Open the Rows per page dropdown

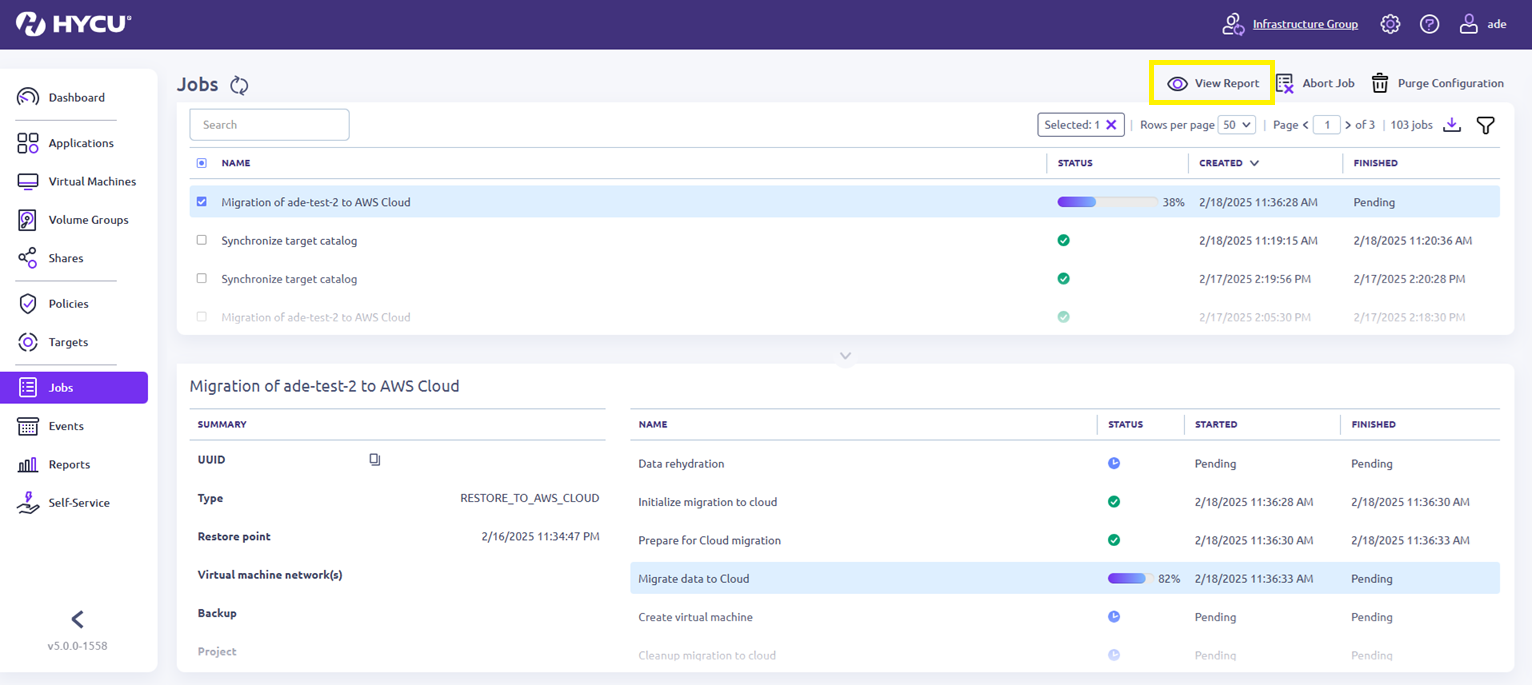tap(1237, 125)
